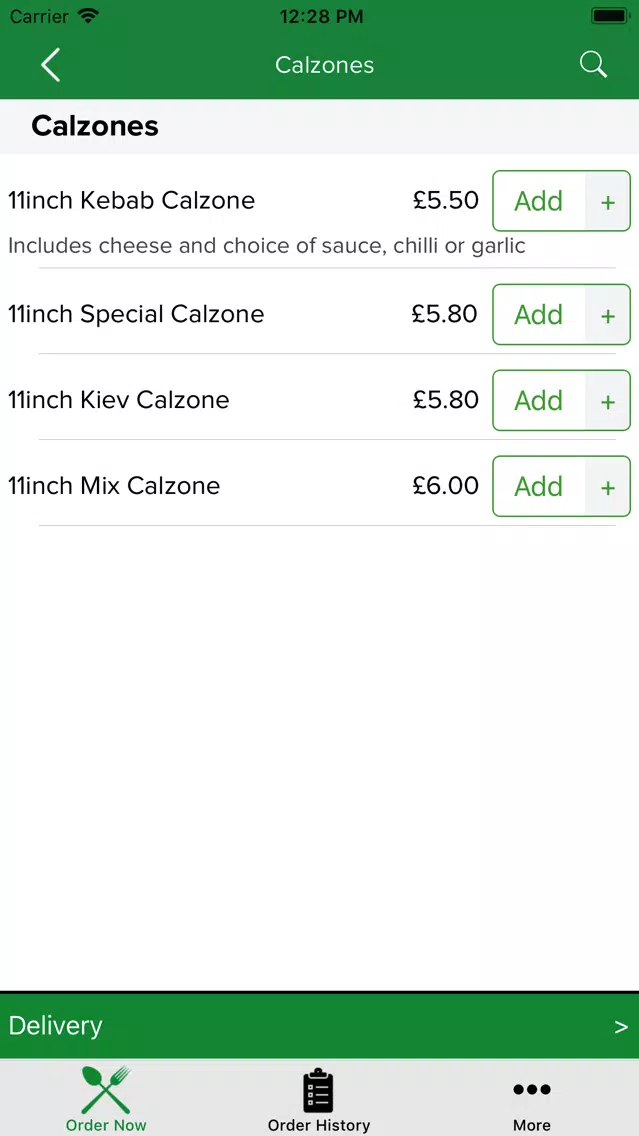Select the 11inch Kebab Calzone item name

coord(131,200)
